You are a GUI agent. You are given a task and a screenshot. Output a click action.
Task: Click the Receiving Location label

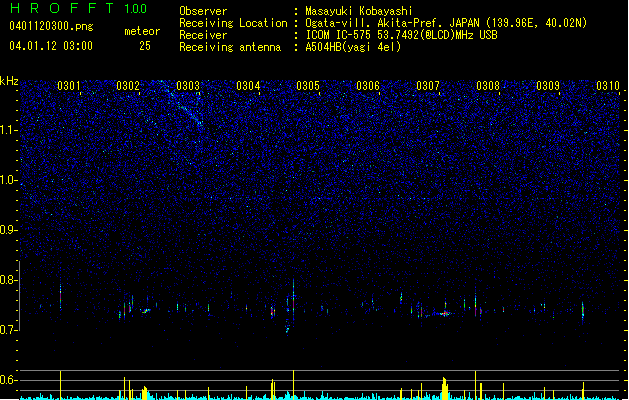point(233,23)
